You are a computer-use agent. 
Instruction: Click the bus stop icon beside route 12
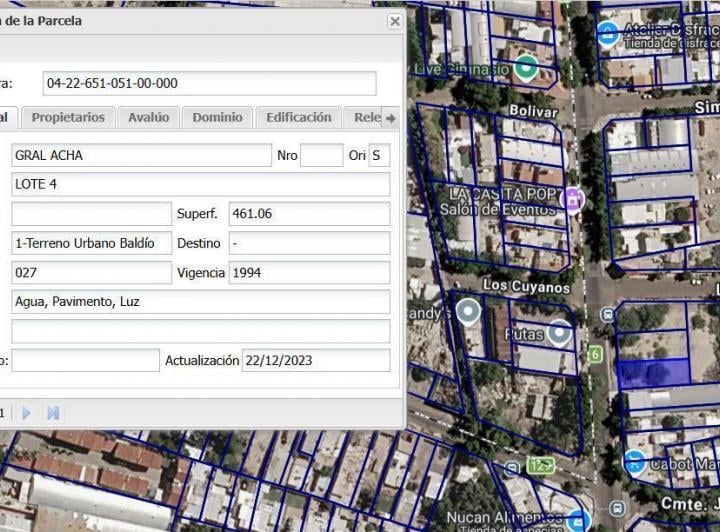pos(512,469)
